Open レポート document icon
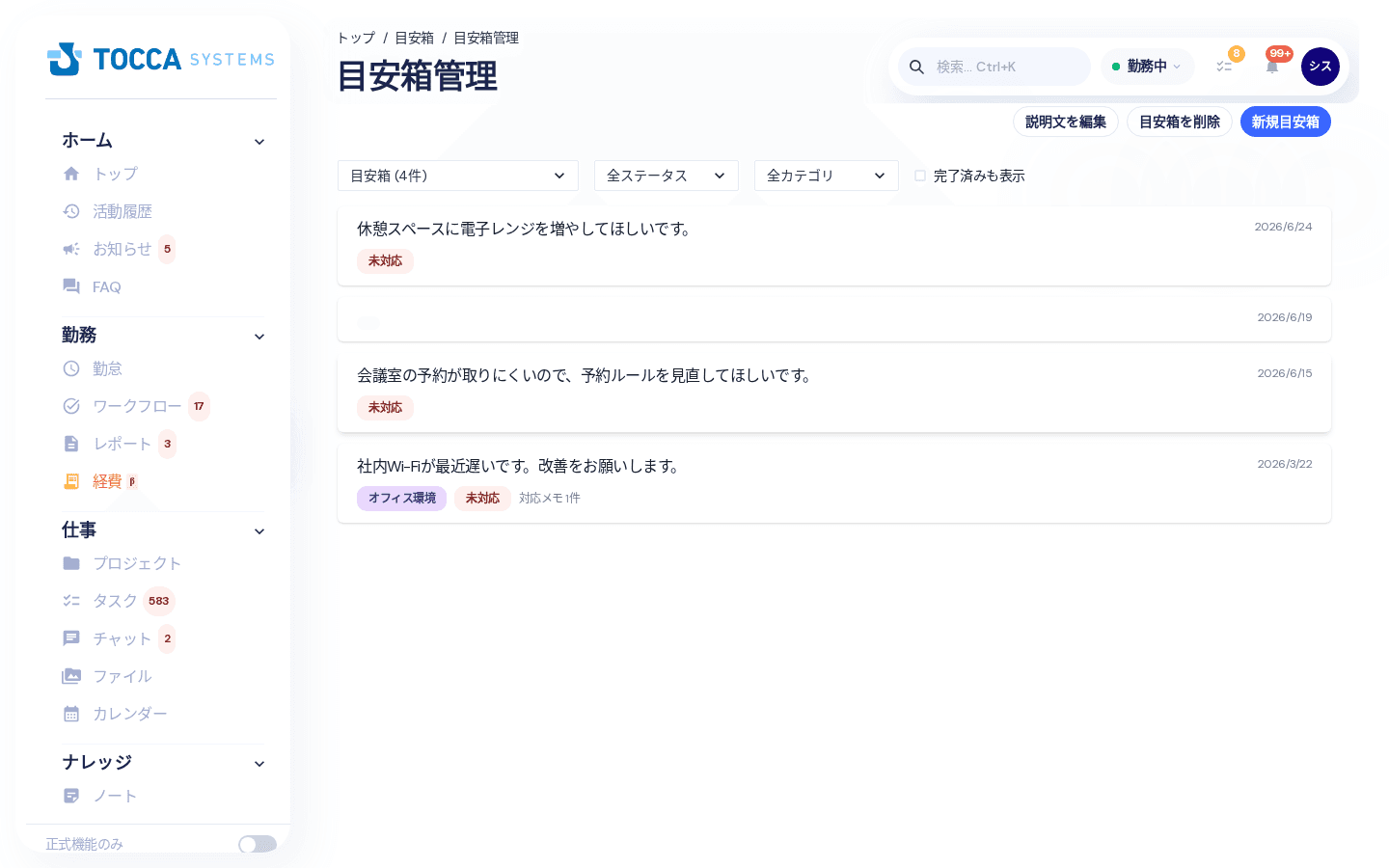This screenshot has height=868, width=1389. coord(71,444)
